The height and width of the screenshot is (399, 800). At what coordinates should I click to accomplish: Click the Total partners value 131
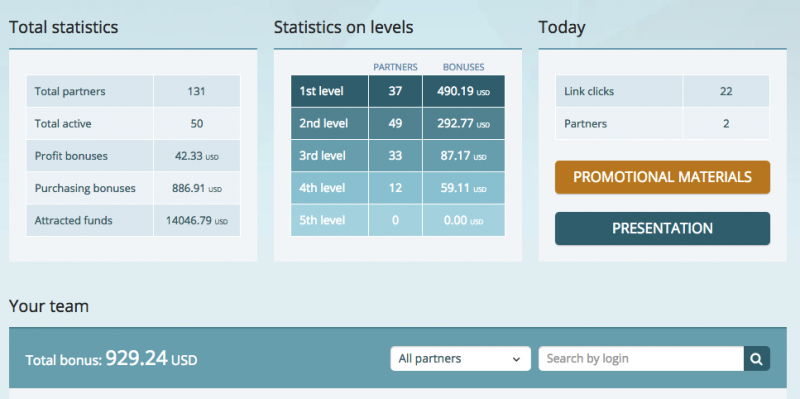click(196, 91)
